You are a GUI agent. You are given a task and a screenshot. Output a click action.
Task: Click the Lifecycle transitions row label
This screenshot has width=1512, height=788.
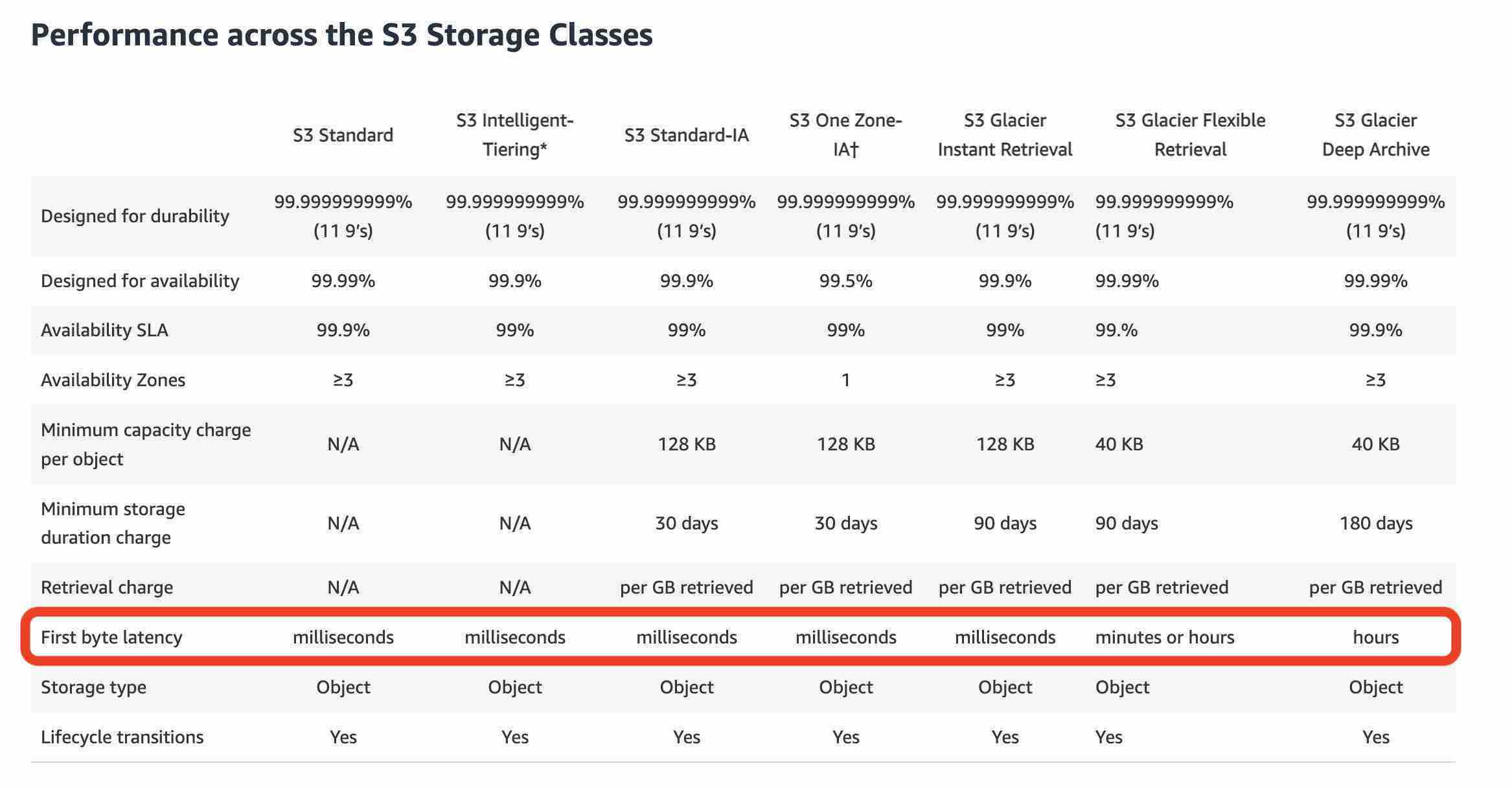pyautogui.click(x=122, y=737)
